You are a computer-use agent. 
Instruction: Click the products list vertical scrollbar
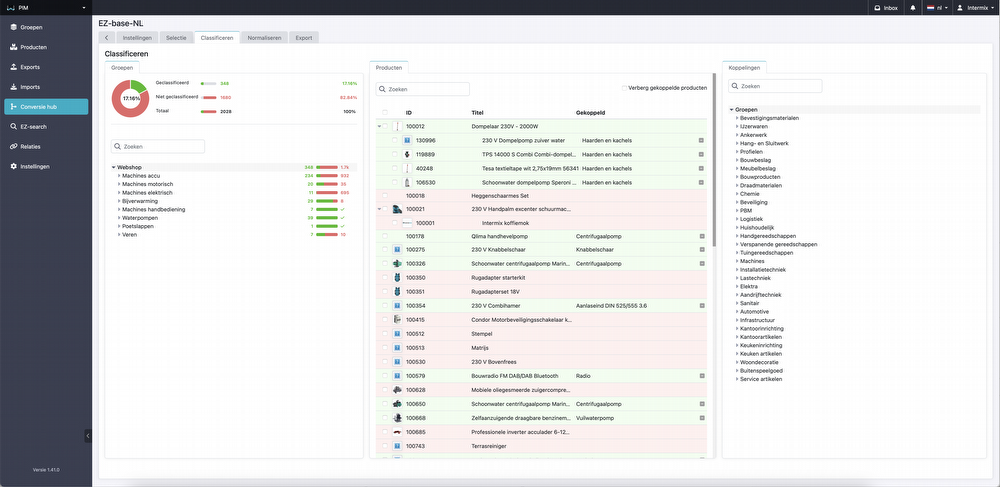click(x=714, y=159)
